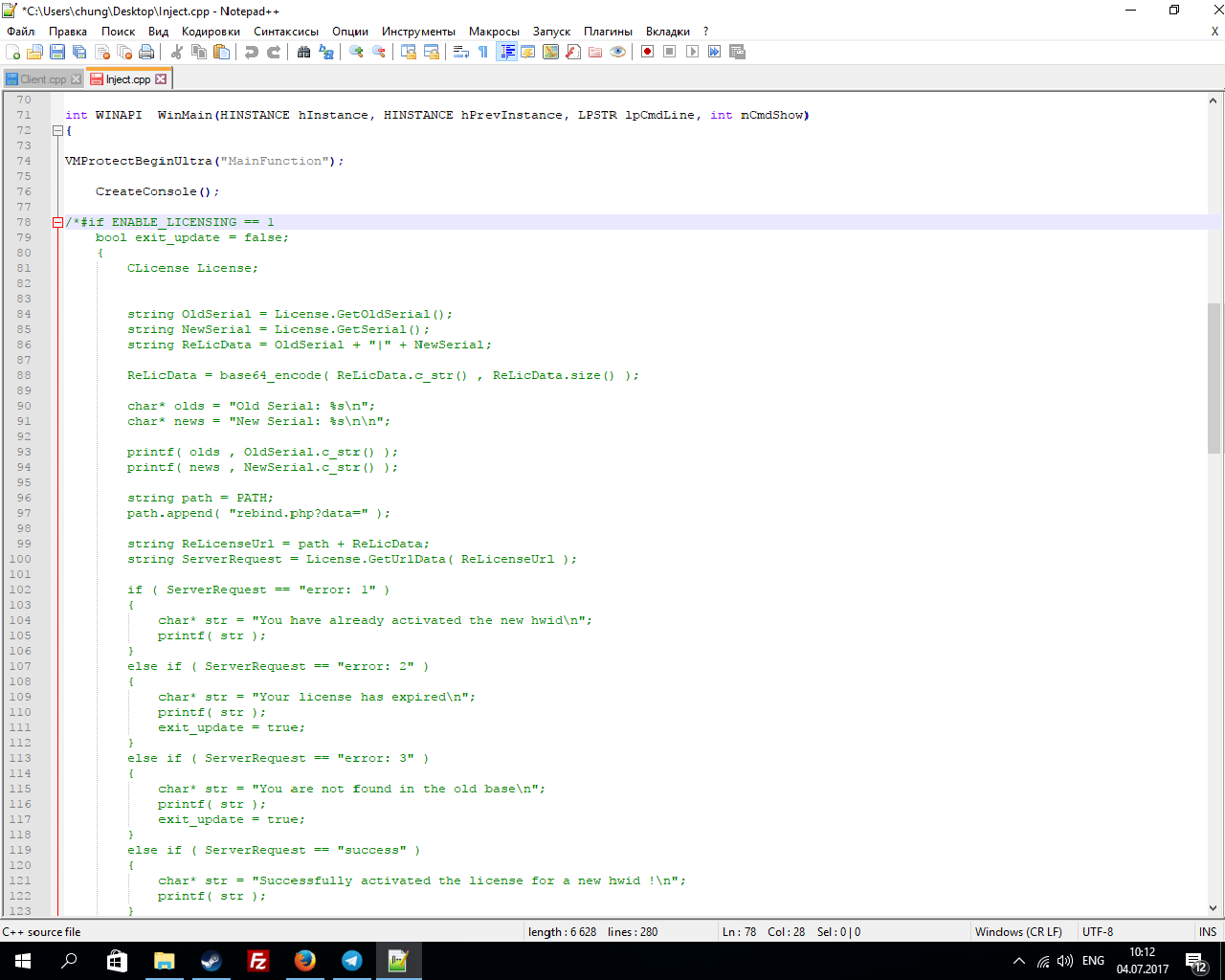
Task: Open the Поиск menu
Action: [118, 32]
